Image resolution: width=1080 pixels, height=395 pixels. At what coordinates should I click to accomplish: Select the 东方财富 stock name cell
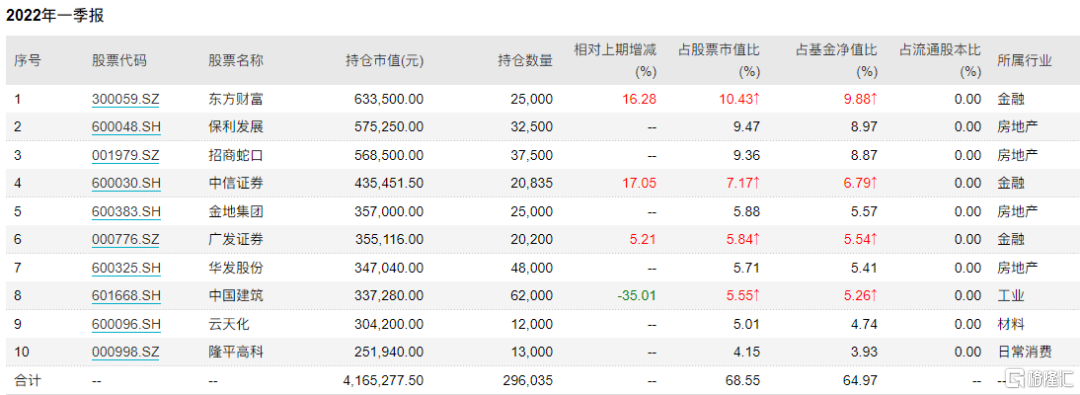[x=236, y=99]
